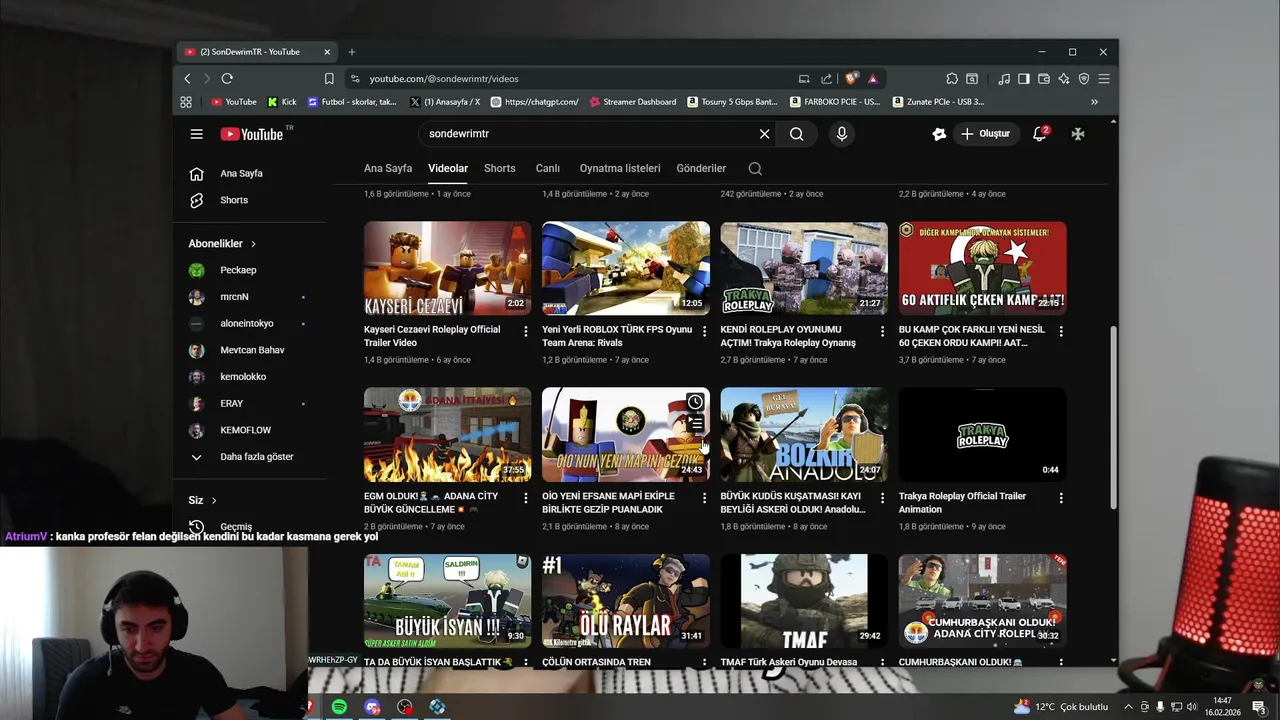Image resolution: width=1280 pixels, height=720 pixels.
Task: Switch to Ana Sayfa channel tab
Action: [388, 169]
